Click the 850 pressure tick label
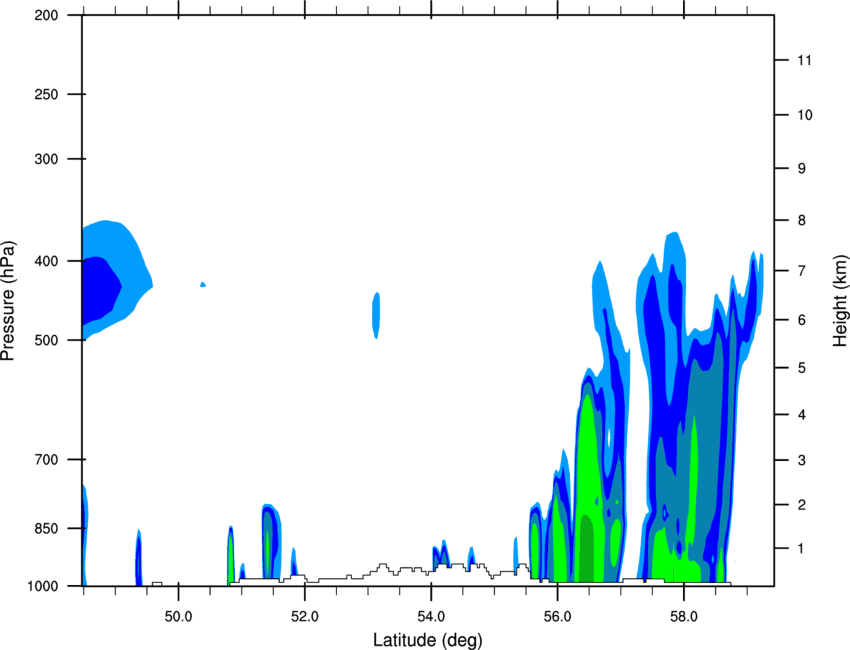The height and width of the screenshot is (650, 850). click(x=46, y=529)
